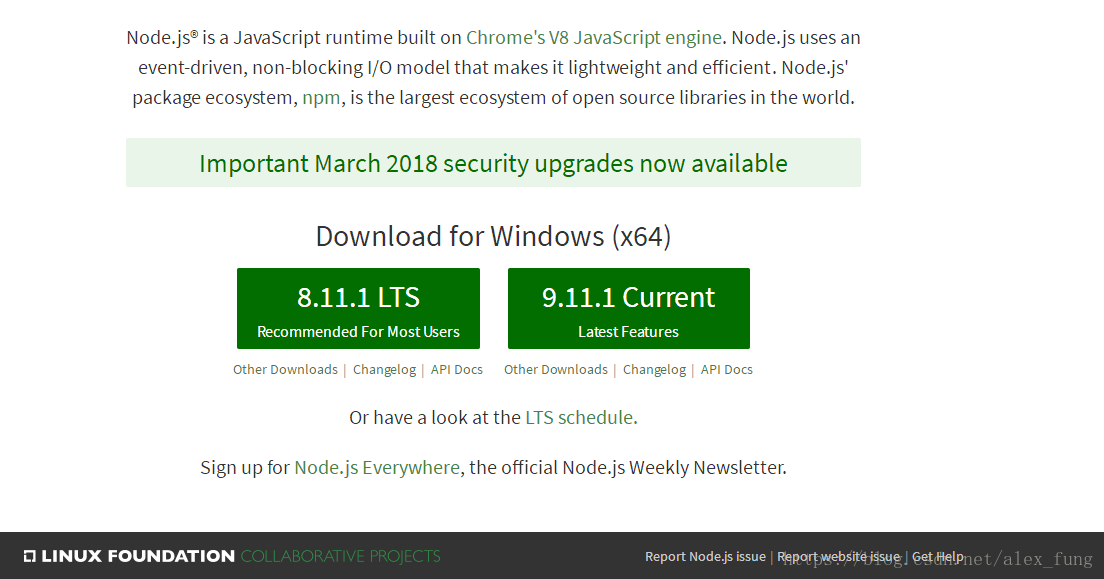View Changelog under the 9.11.1 Current button
Image resolution: width=1104 pixels, height=579 pixels.
[x=654, y=370]
